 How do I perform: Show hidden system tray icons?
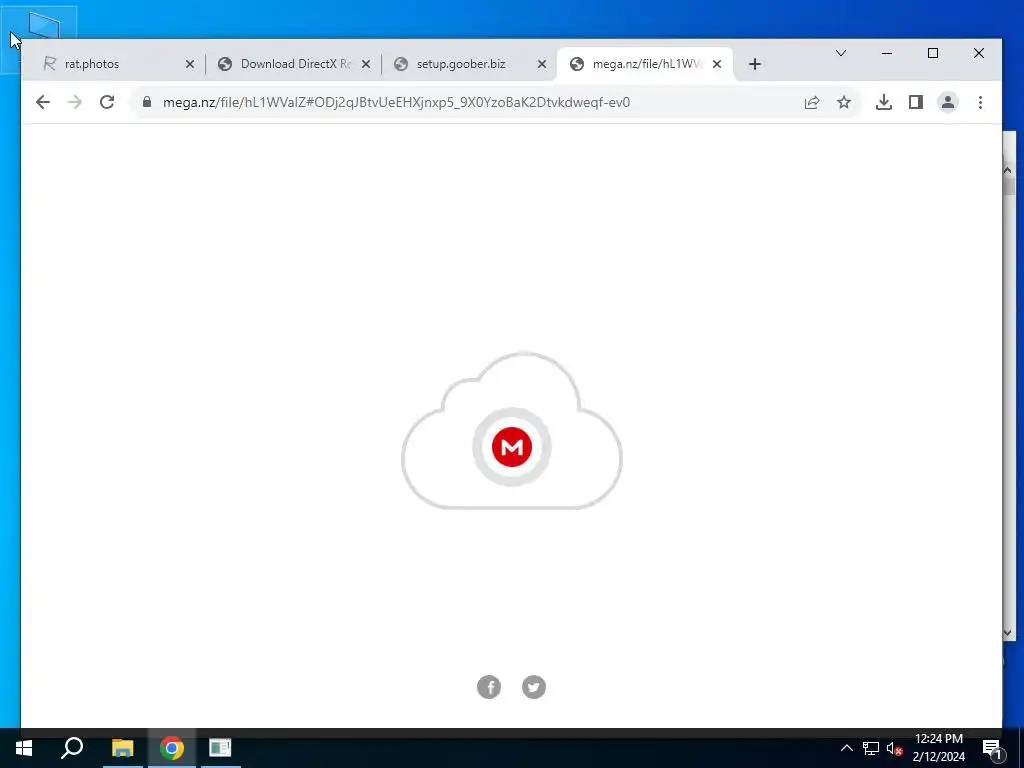[x=846, y=748]
